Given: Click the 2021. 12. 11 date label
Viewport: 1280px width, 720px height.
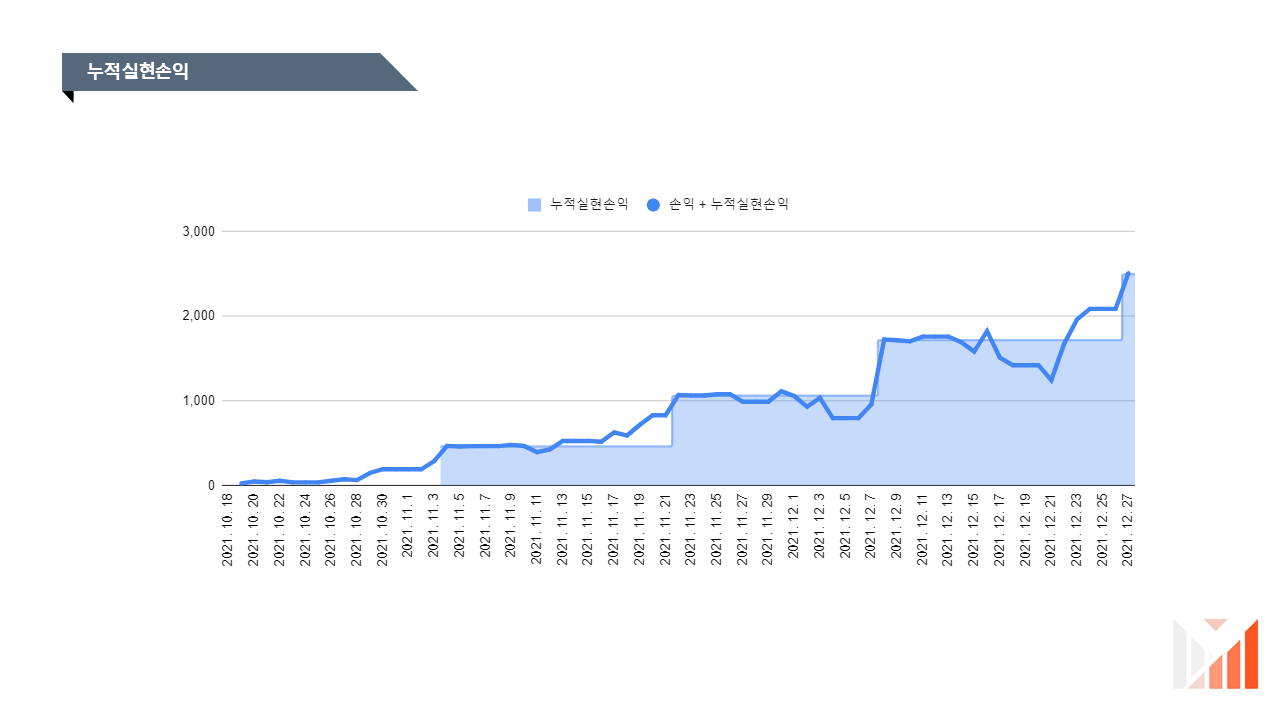Looking at the screenshot, I should [x=923, y=530].
